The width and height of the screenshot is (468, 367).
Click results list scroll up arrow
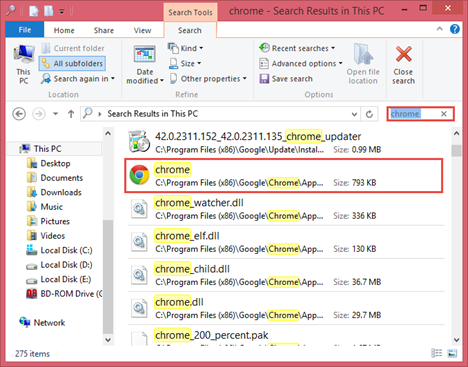[x=456, y=133]
